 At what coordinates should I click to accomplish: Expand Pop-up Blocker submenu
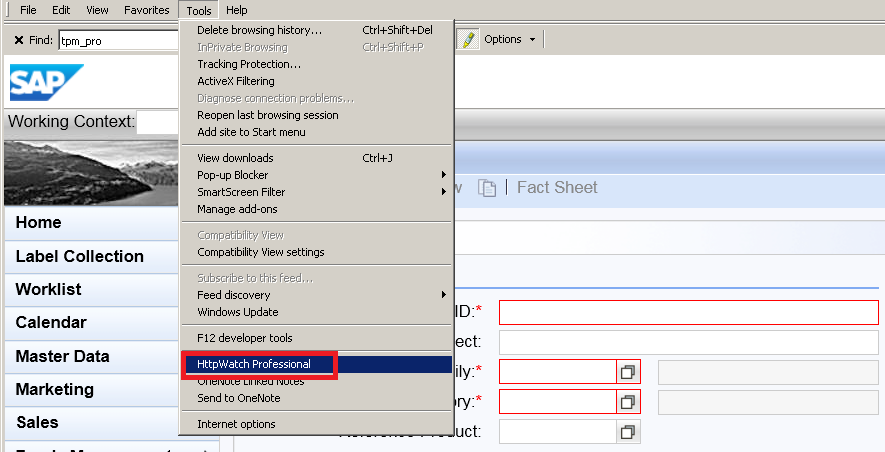(316, 174)
